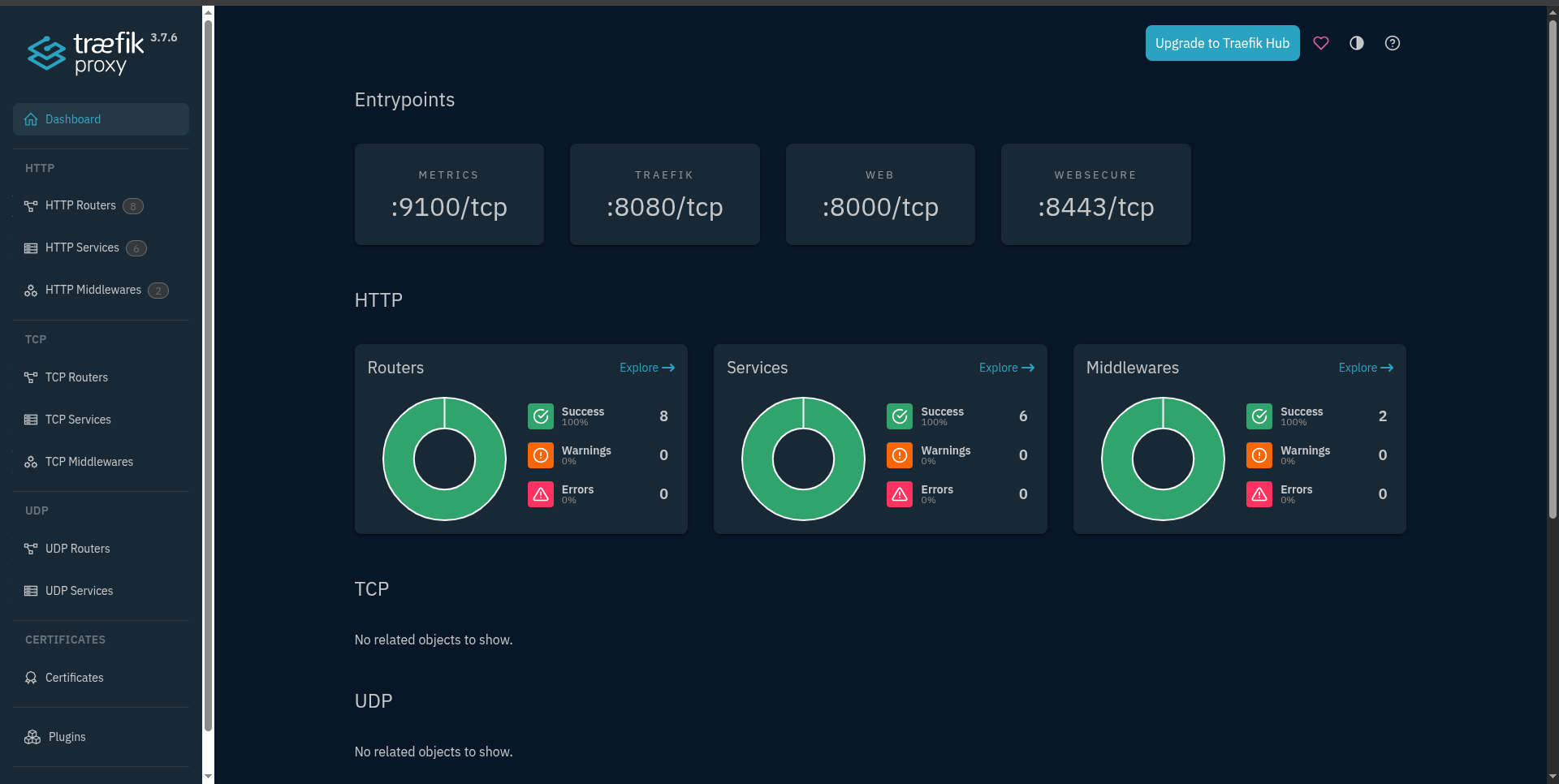Select the METRICS :9100/tcp entrypoint card
This screenshot has height=784, width=1559.
pyautogui.click(x=449, y=194)
